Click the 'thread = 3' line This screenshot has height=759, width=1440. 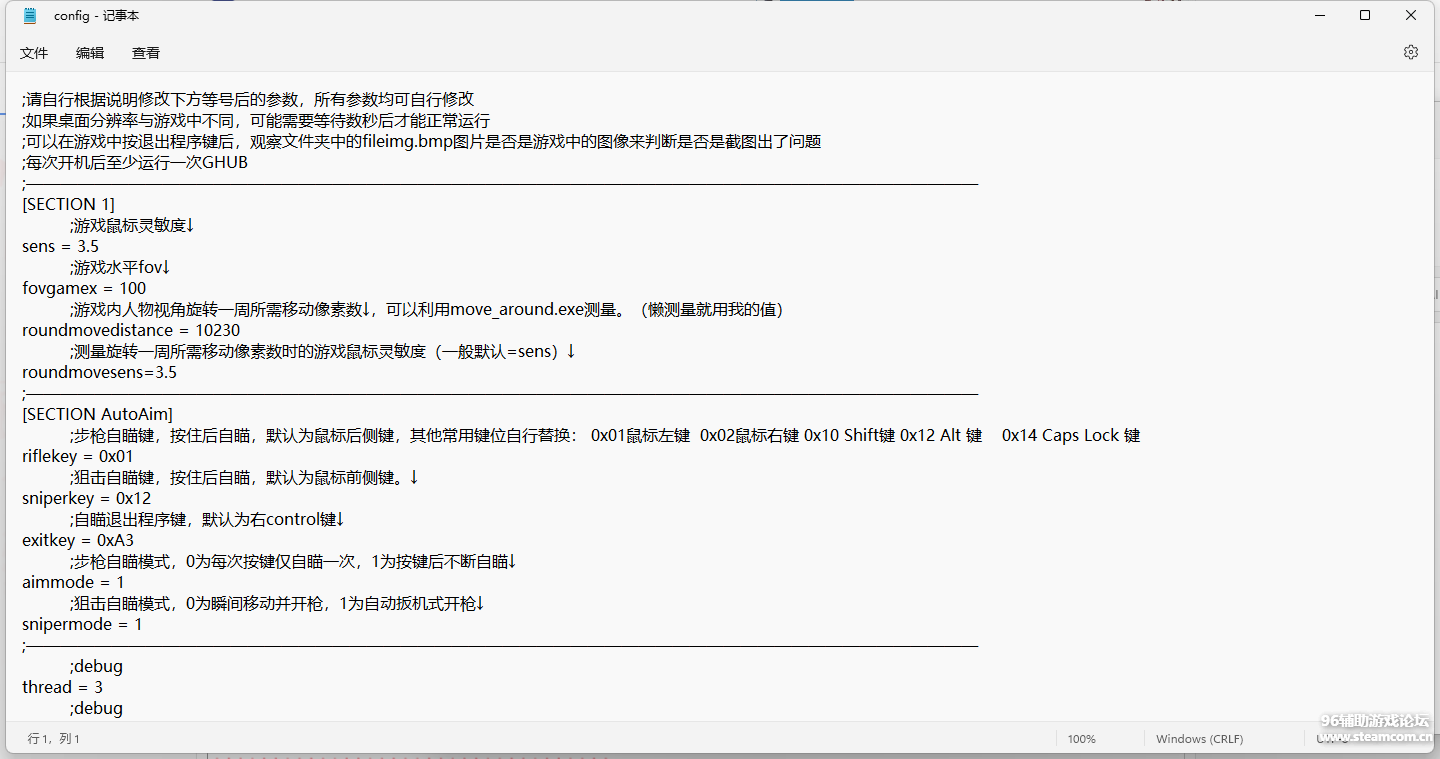coord(62,687)
